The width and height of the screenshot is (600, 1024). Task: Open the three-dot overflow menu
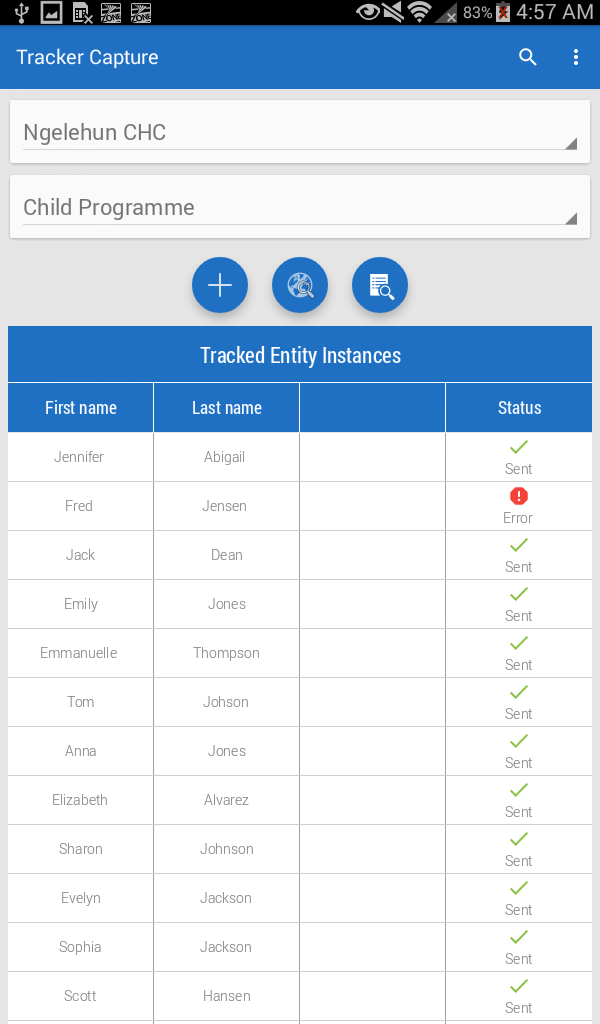click(576, 57)
